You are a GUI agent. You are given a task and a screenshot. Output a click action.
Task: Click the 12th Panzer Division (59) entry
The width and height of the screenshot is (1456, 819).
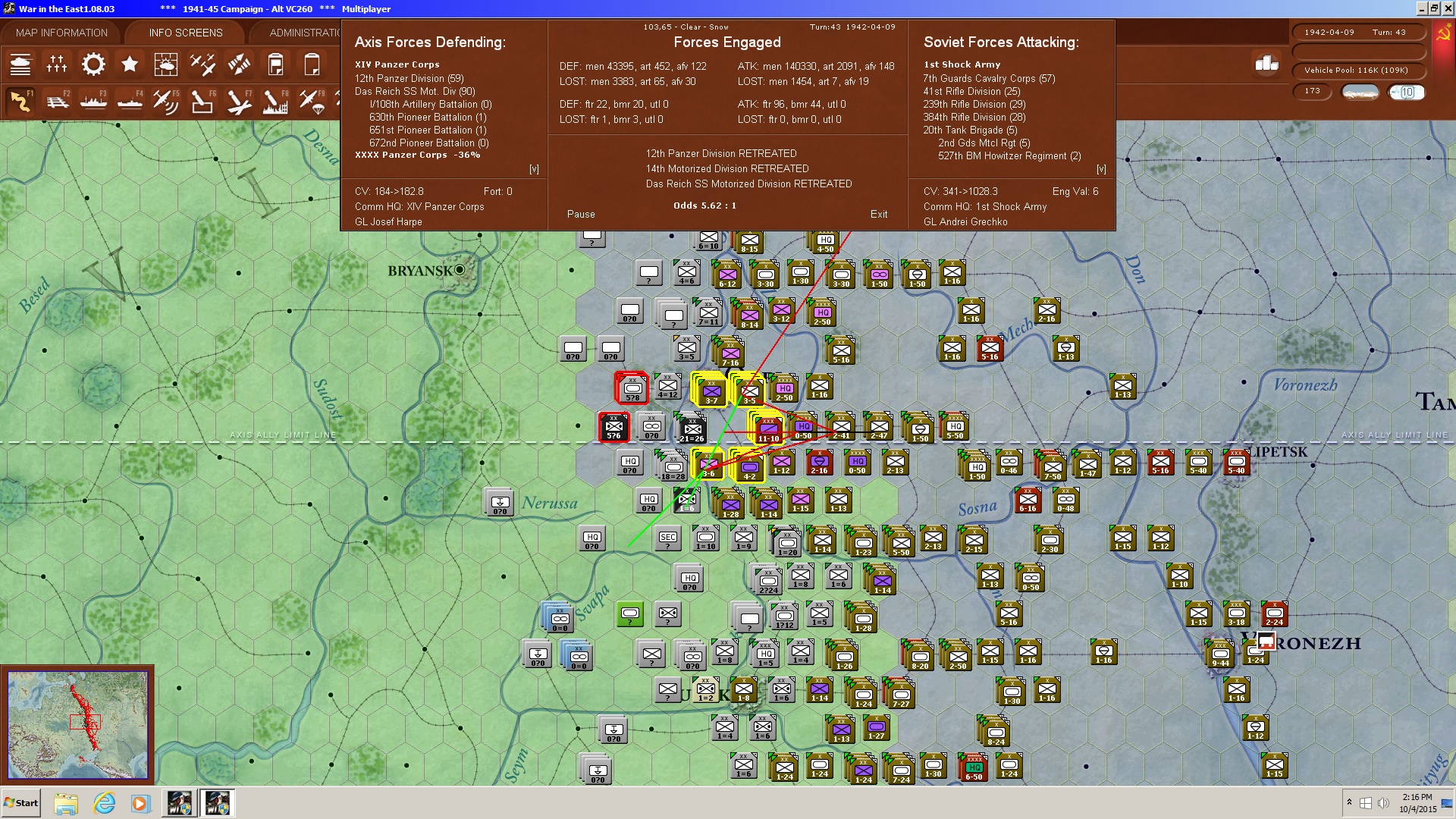409,78
